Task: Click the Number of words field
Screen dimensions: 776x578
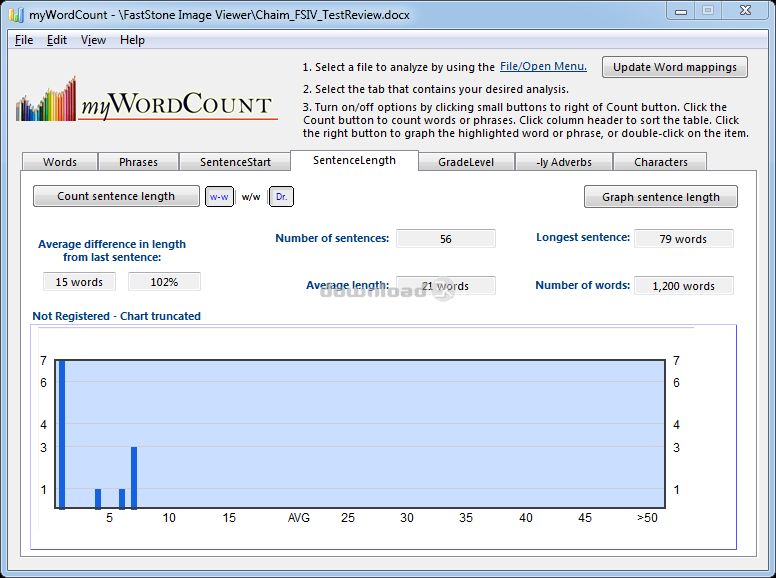Action: (683, 286)
